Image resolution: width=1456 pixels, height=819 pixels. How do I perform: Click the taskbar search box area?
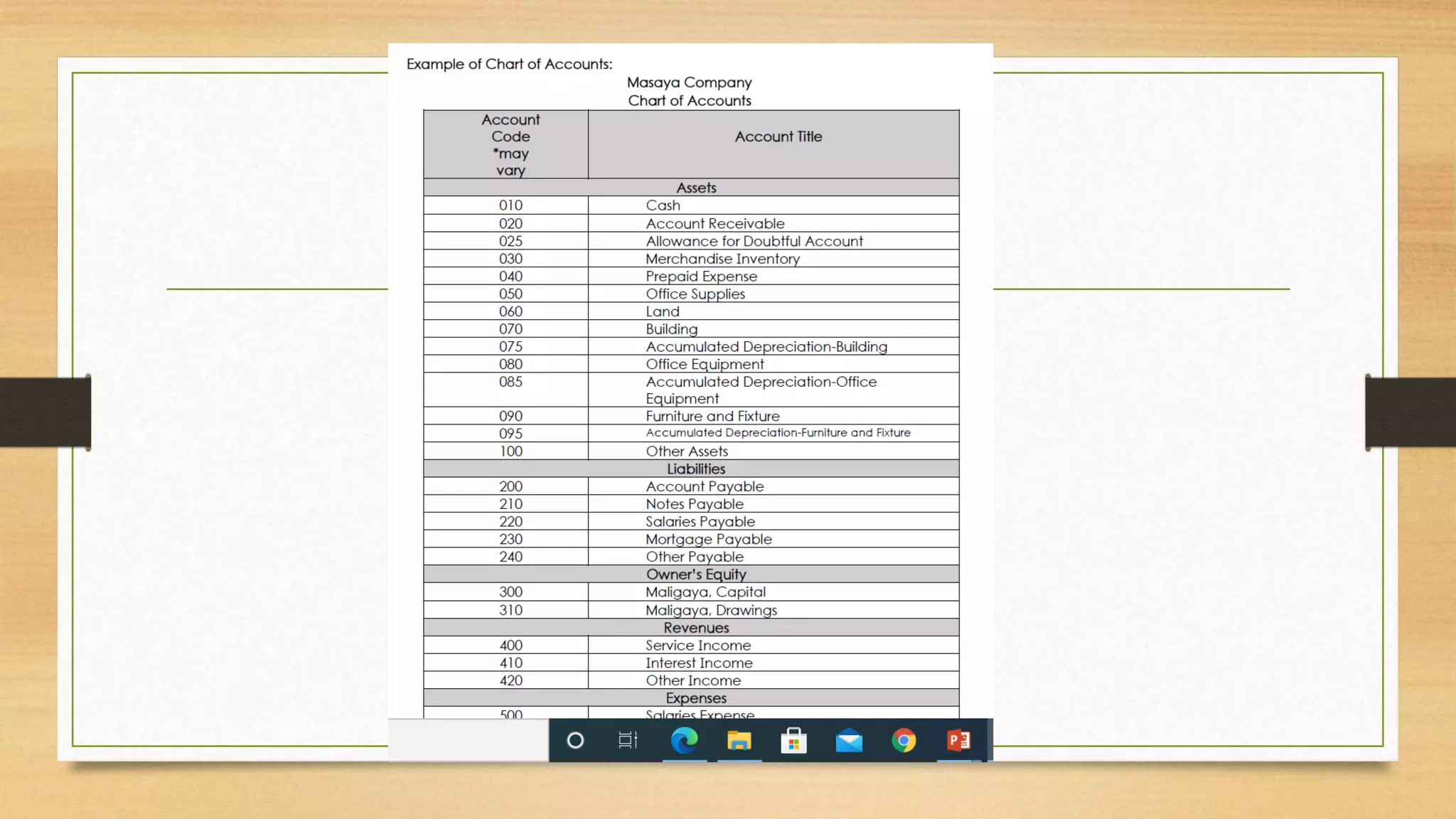469,741
